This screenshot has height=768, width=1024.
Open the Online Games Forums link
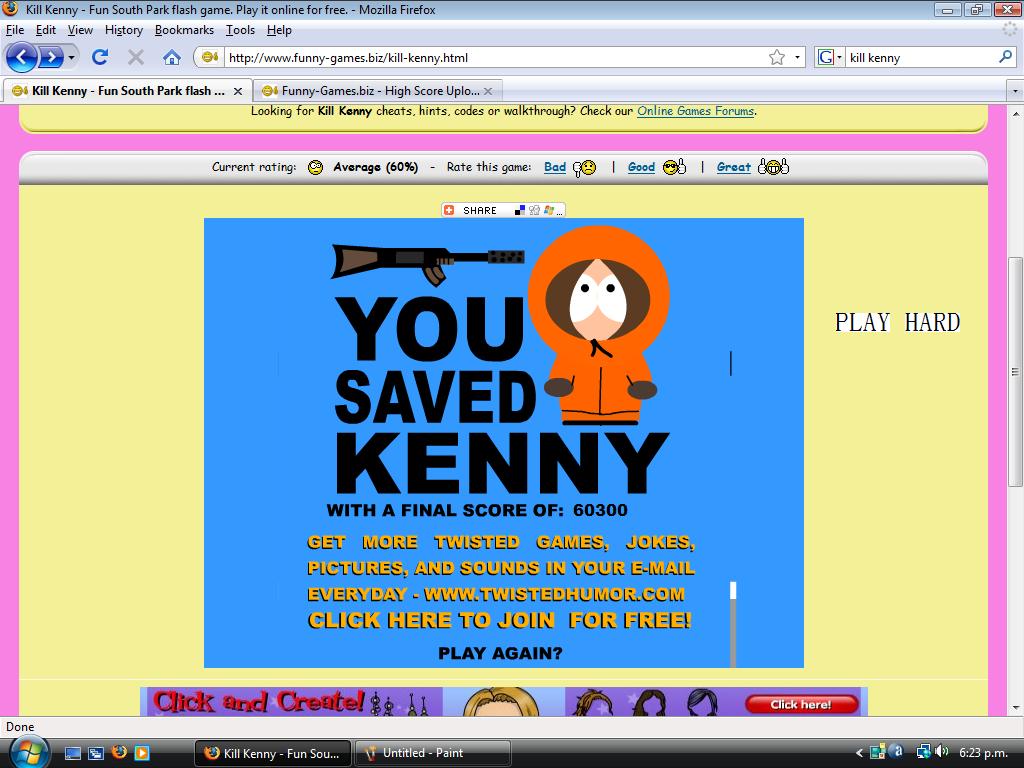tap(696, 111)
